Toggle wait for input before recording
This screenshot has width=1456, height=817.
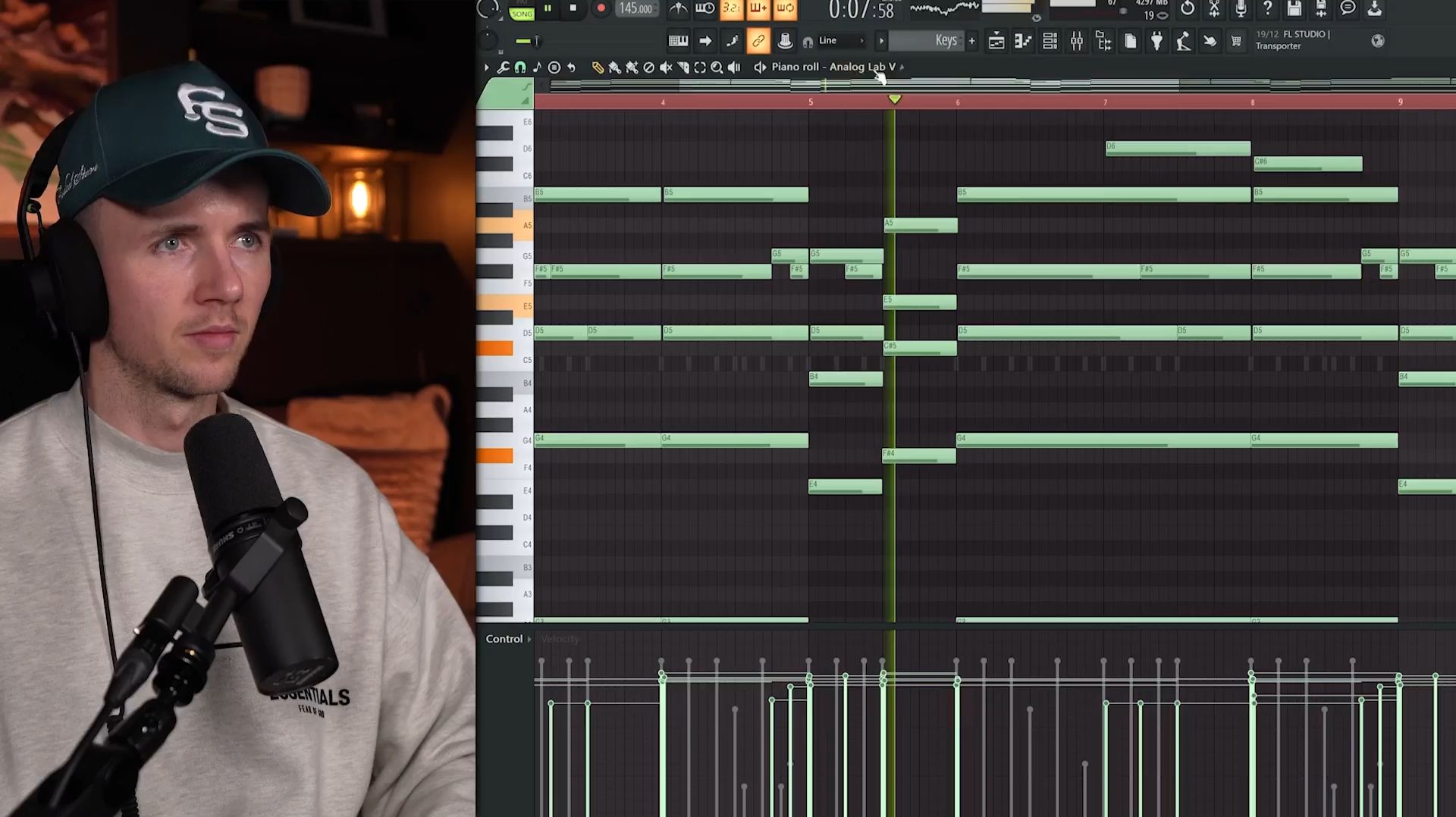coord(704,8)
